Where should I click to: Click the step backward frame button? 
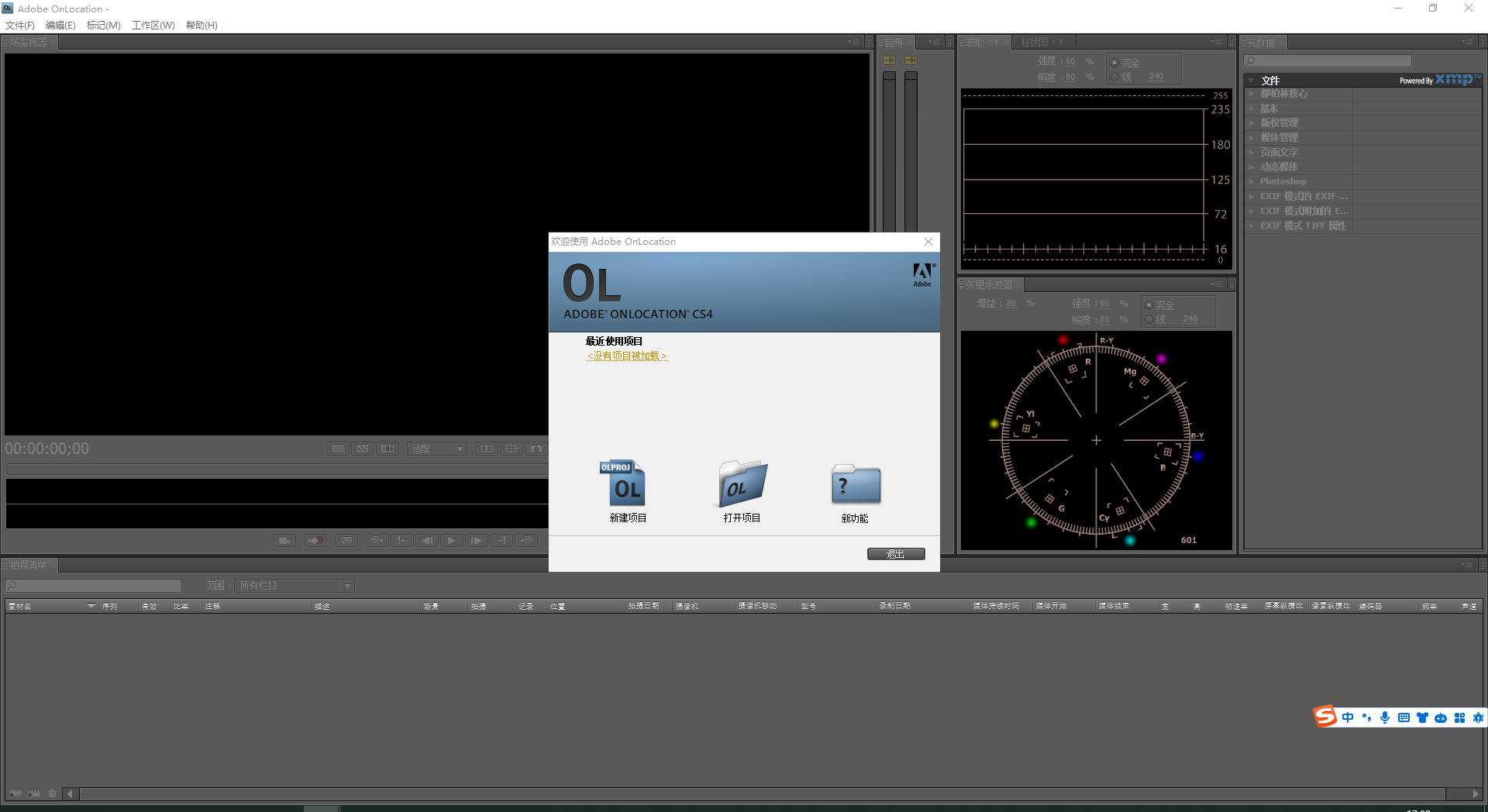pos(427,541)
